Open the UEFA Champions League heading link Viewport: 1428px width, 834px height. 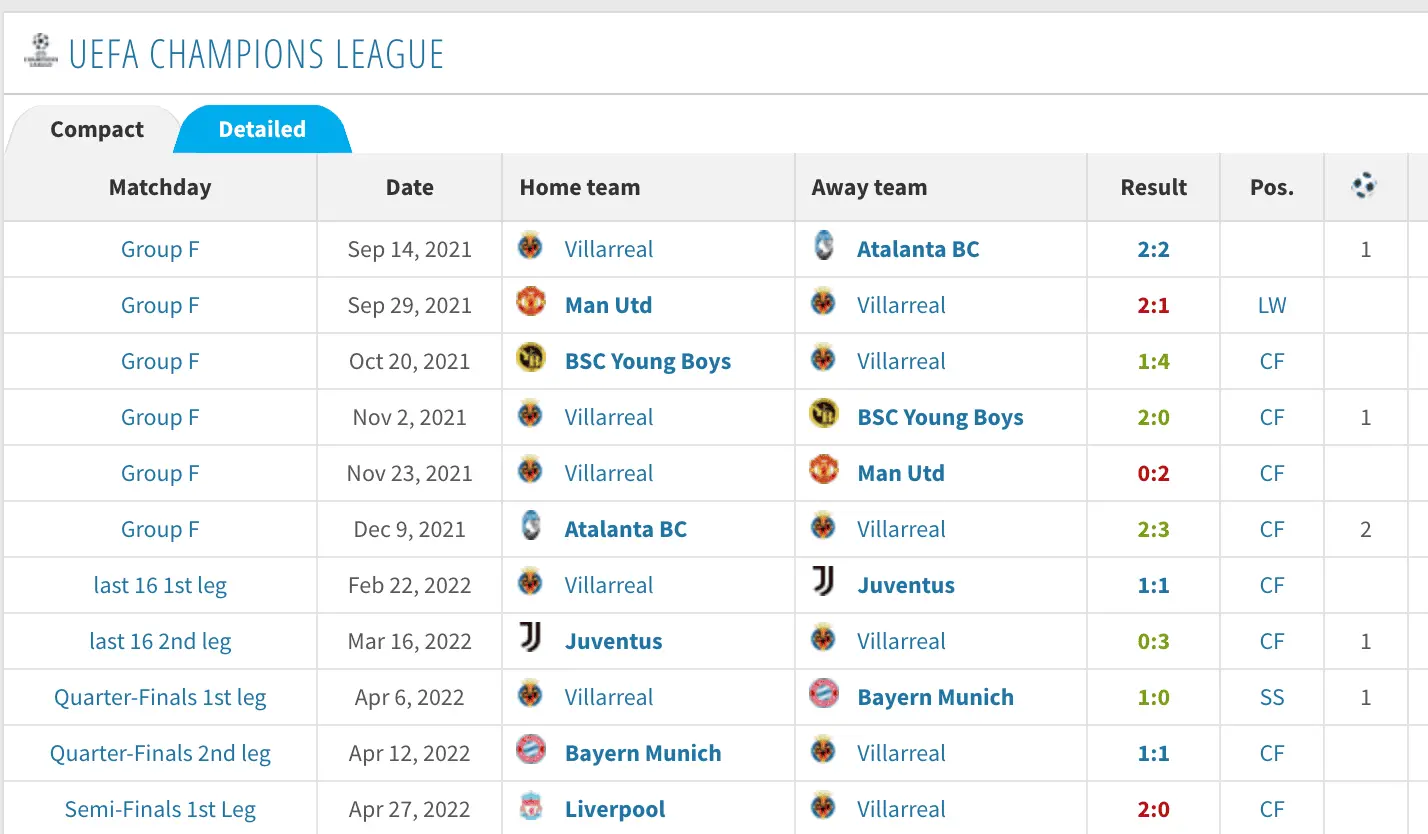tap(256, 53)
